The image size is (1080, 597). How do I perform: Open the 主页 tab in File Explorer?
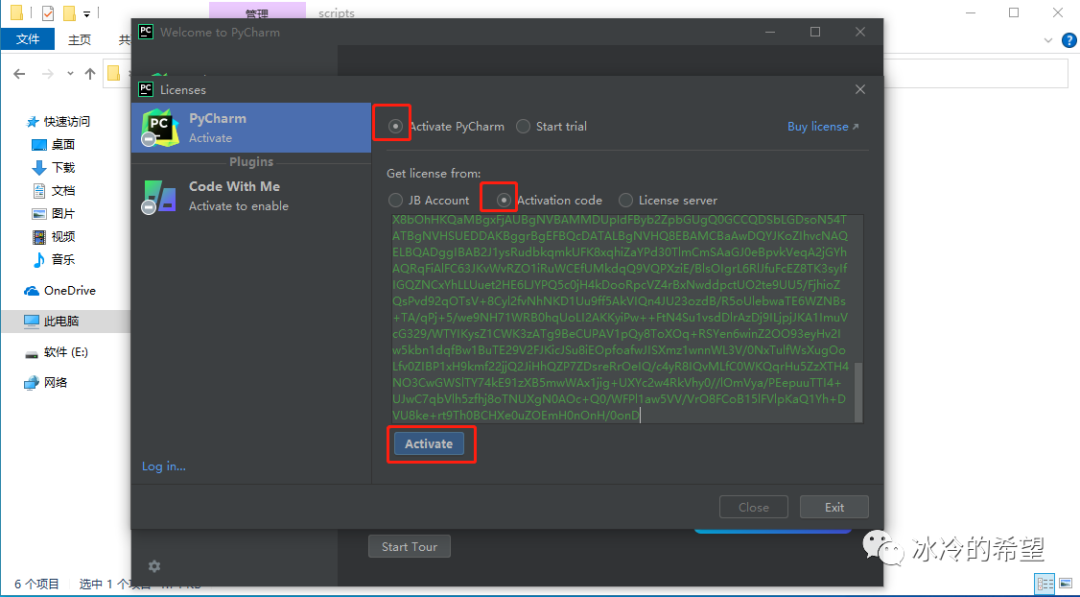(x=79, y=39)
